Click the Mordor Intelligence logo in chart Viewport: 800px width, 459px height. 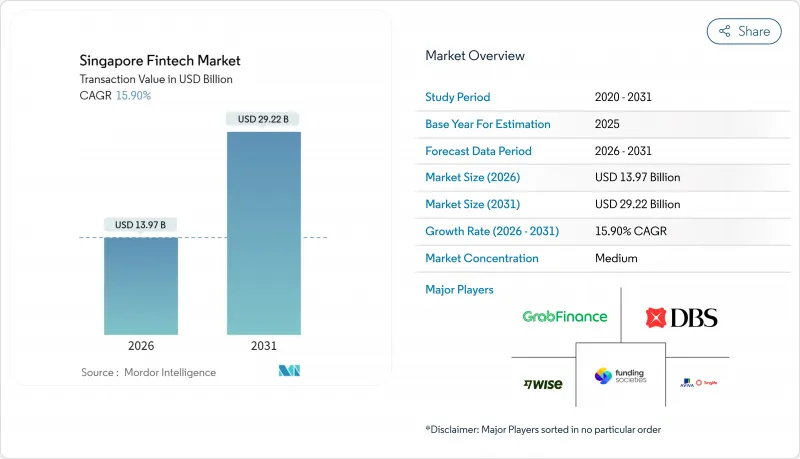pos(291,372)
